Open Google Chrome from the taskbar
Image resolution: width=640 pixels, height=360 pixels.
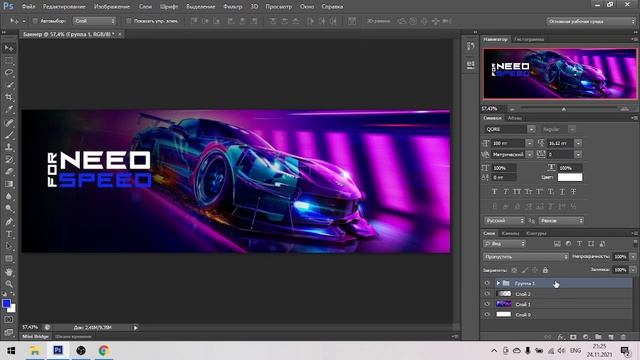[104, 350]
